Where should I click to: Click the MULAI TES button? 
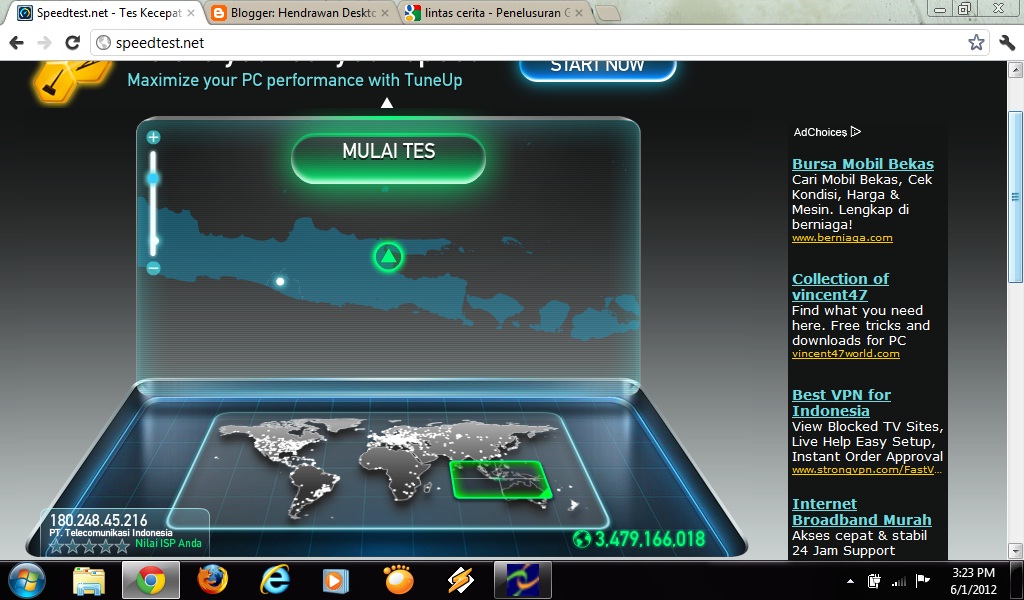coord(389,158)
